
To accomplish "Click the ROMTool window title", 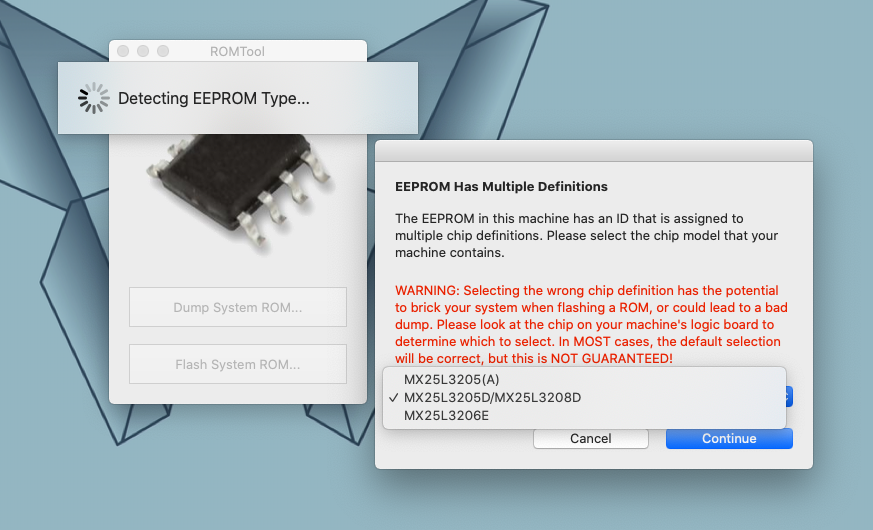I will tap(237, 52).
